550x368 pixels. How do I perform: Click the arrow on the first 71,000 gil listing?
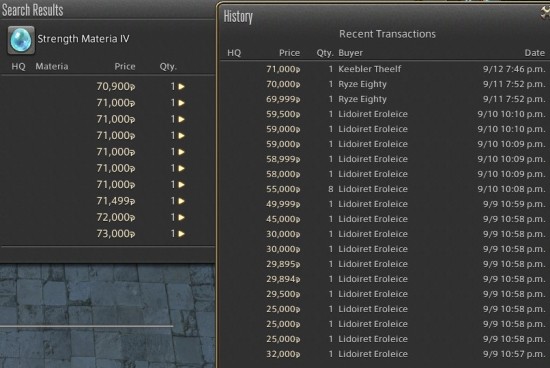[x=181, y=103]
